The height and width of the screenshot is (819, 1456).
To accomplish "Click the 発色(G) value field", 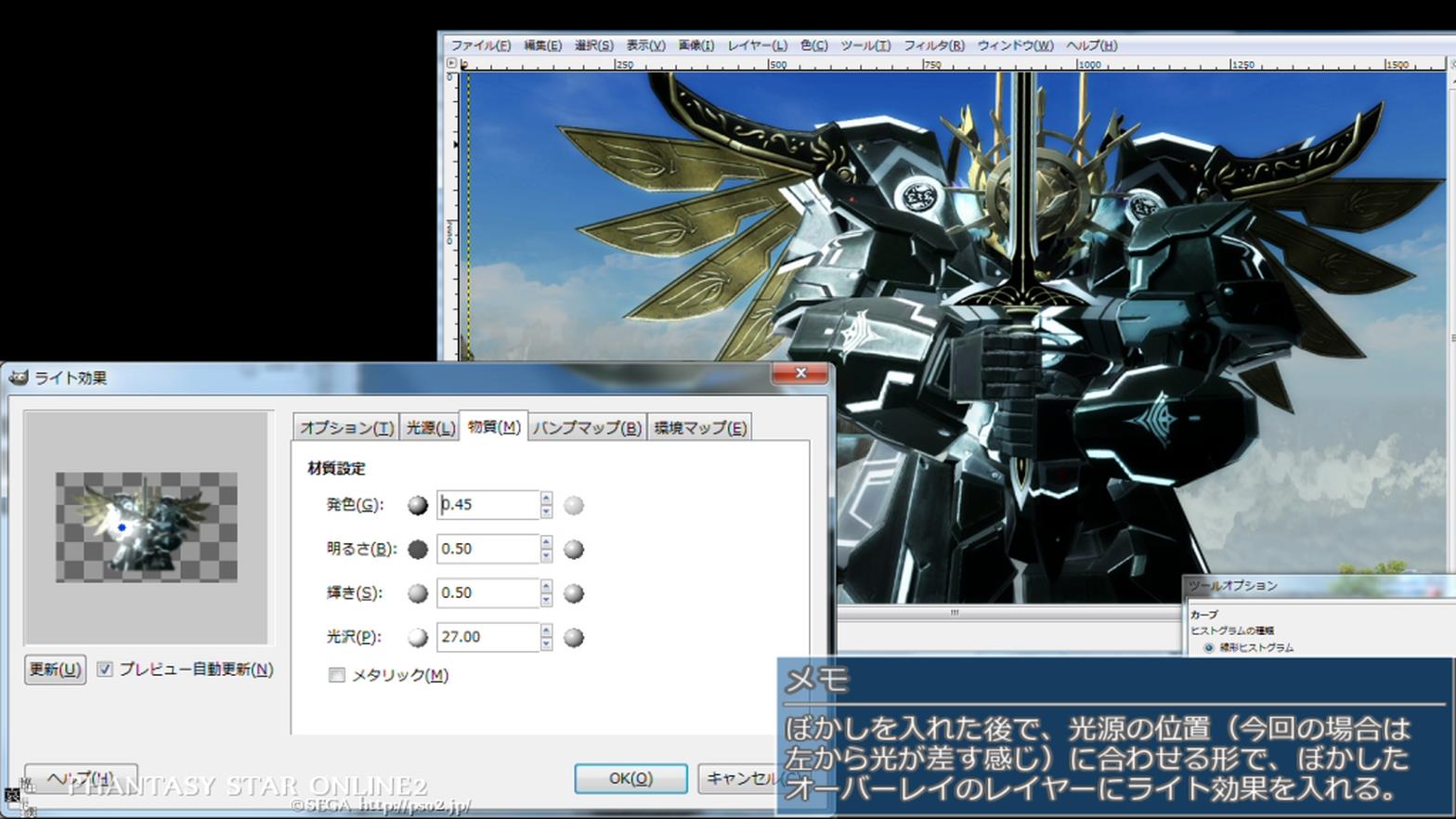I will click(x=487, y=504).
